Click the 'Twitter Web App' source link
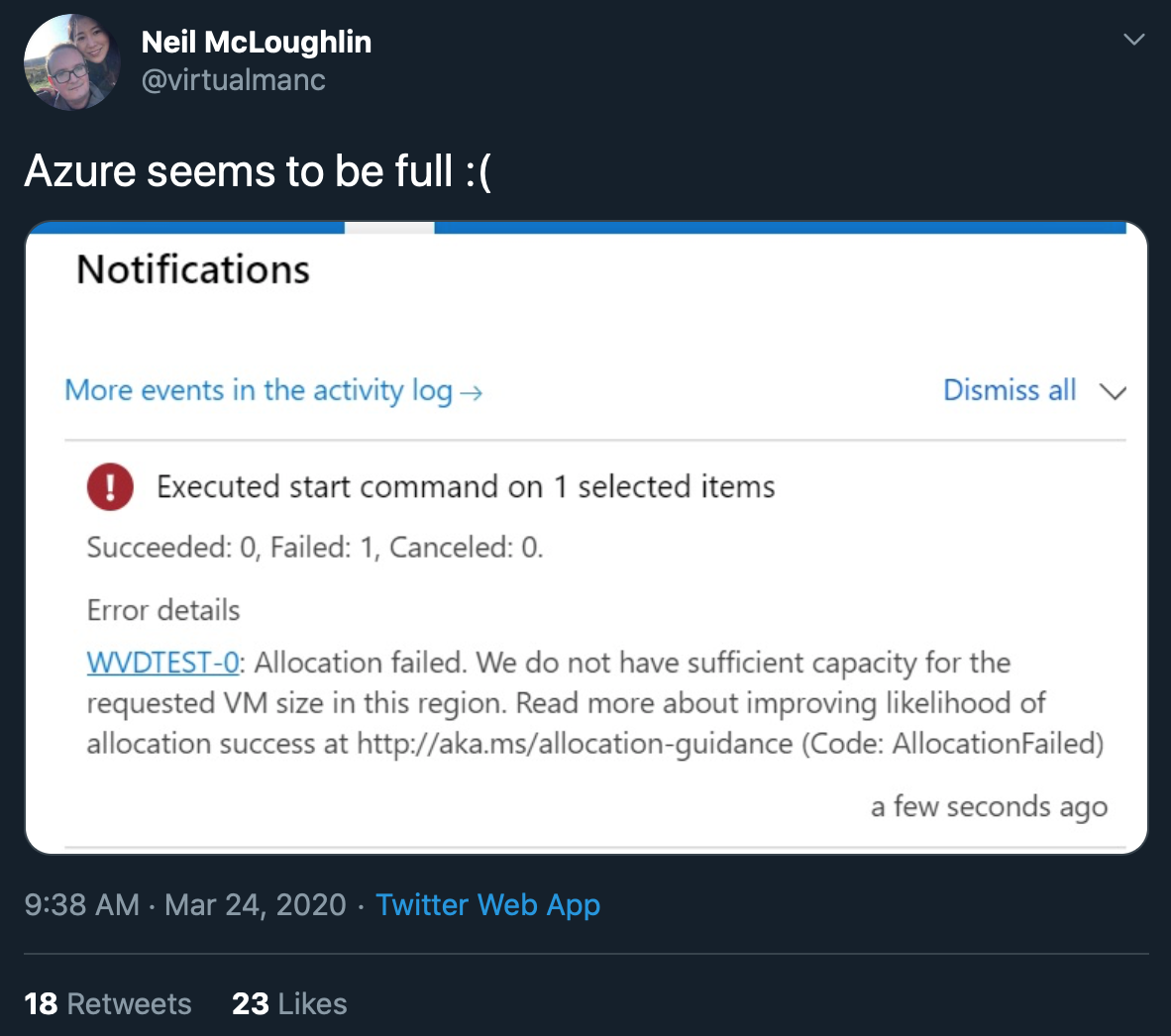Screen dimensions: 1171x1036 coord(487,904)
